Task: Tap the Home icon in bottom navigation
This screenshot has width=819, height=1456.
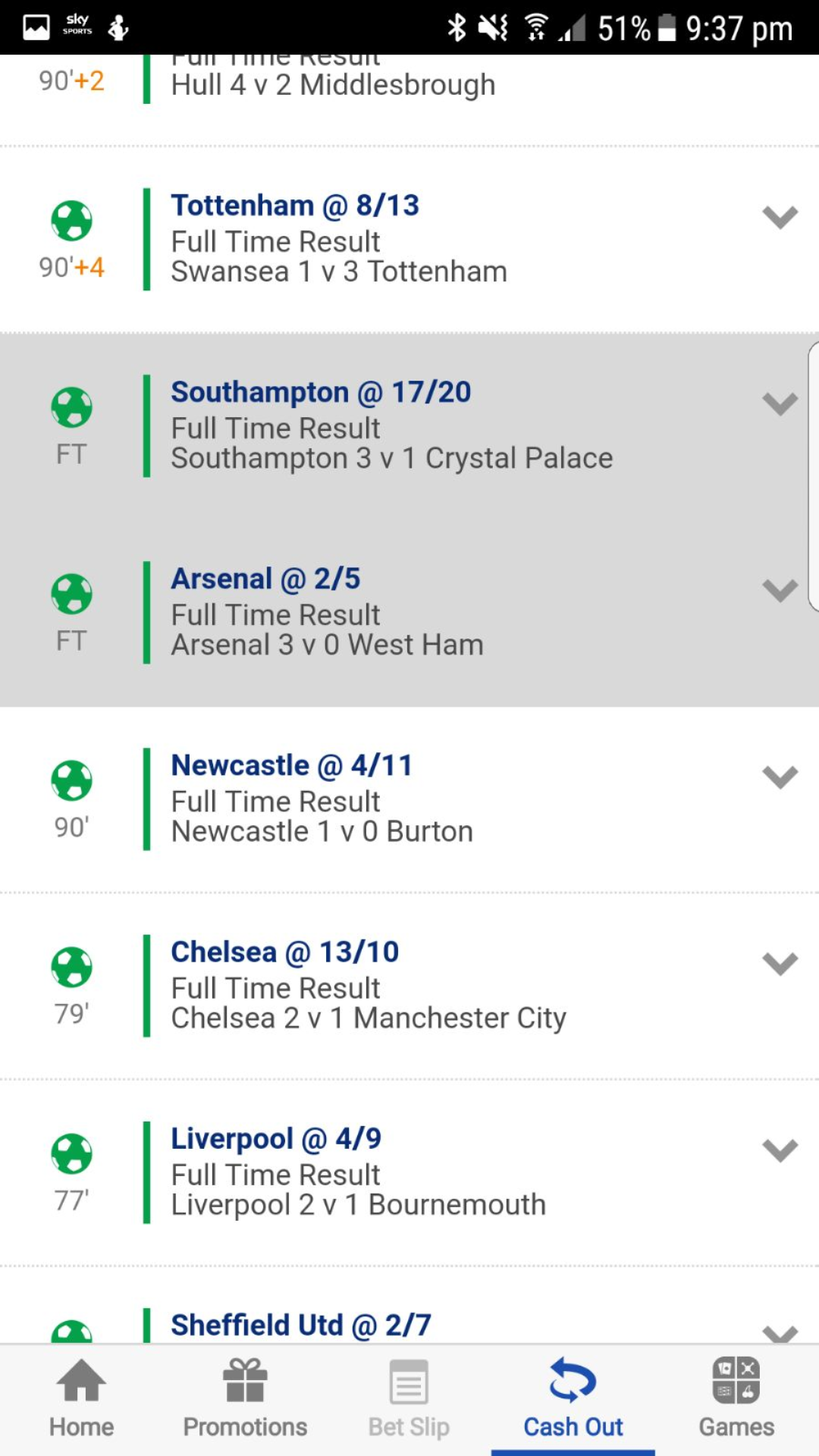Action: [81, 1380]
